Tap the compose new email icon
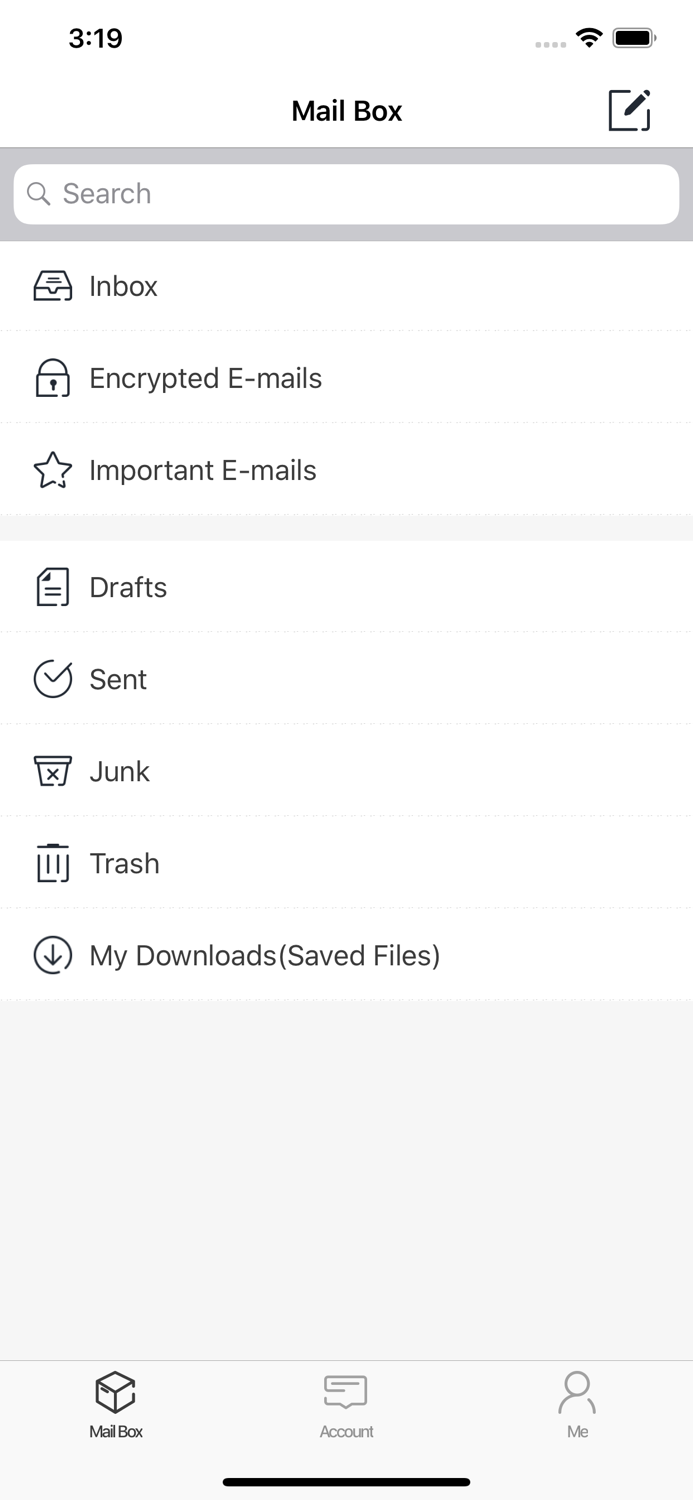The height and width of the screenshot is (1500, 693). [x=630, y=110]
